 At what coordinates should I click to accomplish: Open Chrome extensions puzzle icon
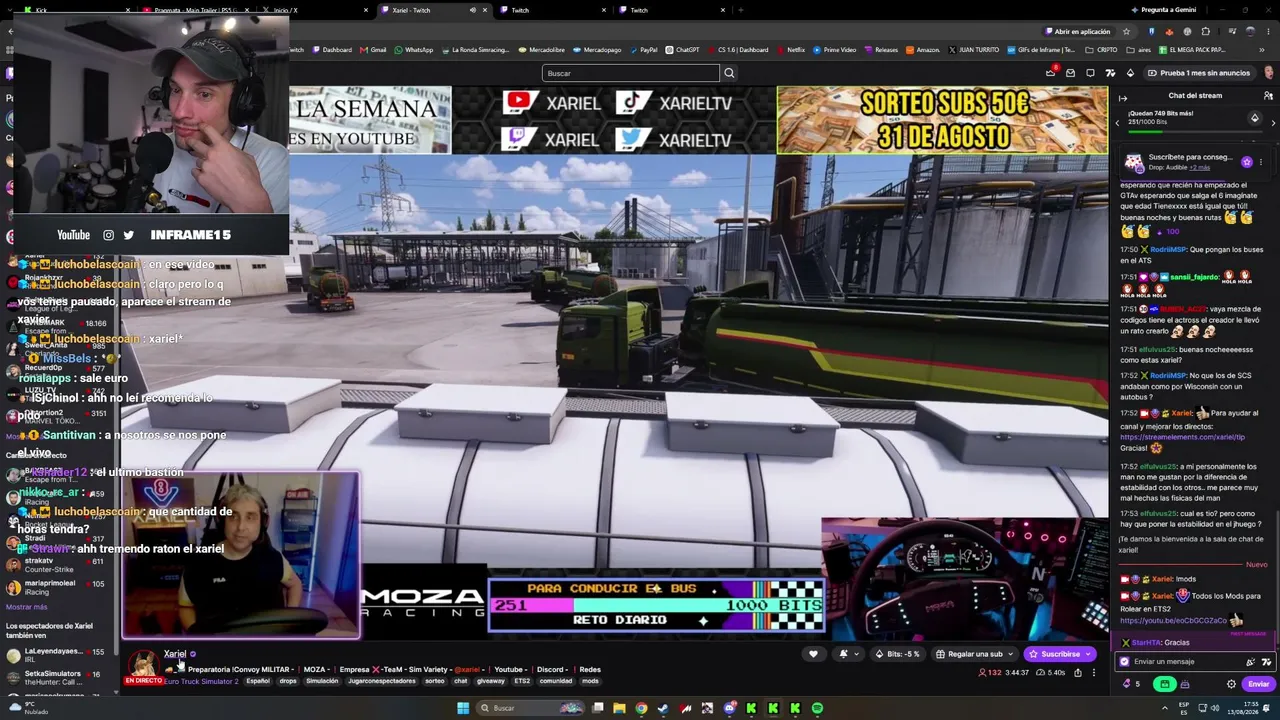point(1205,31)
